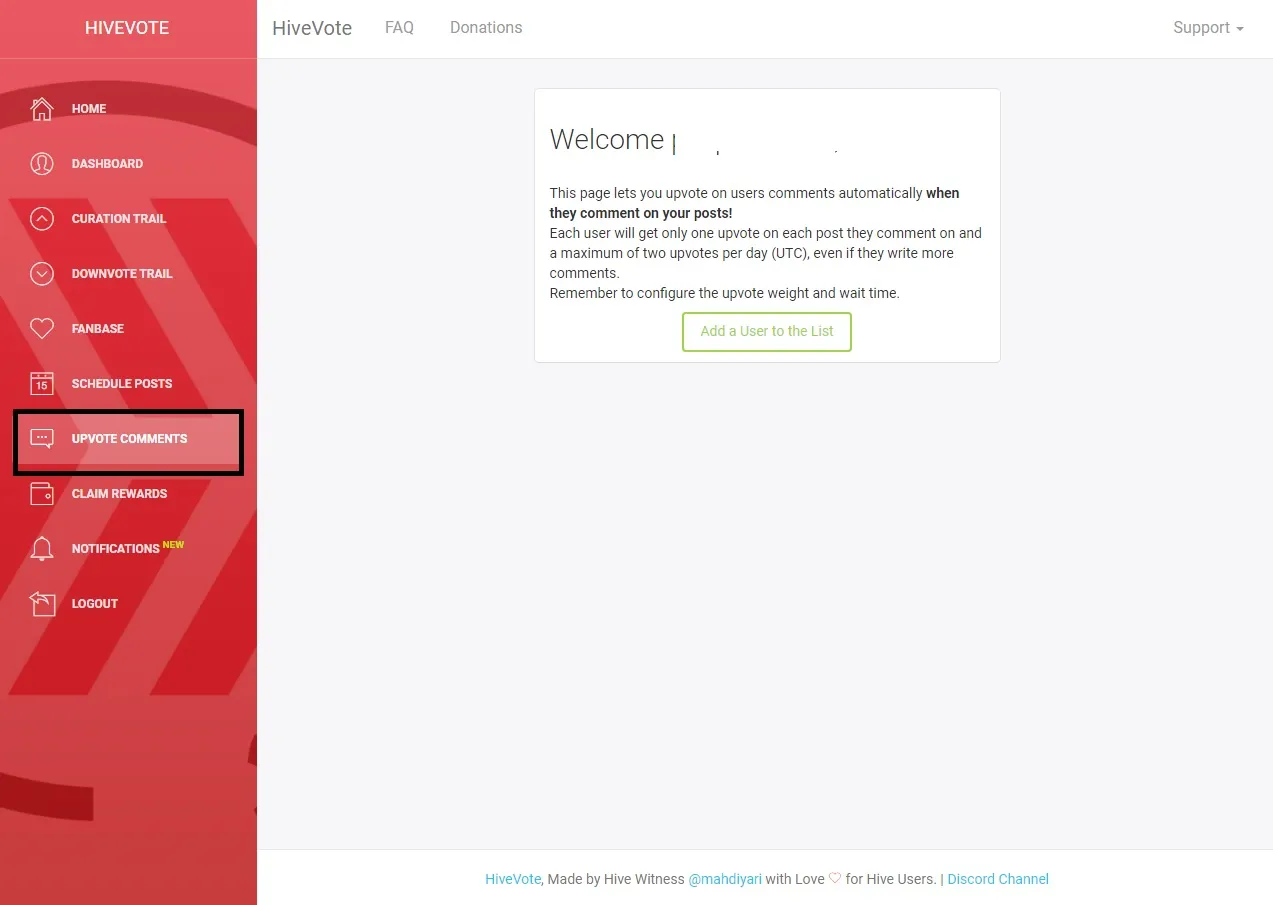The height and width of the screenshot is (905, 1273).
Task: Click the Home house icon
Action: [x=42, y=109]
